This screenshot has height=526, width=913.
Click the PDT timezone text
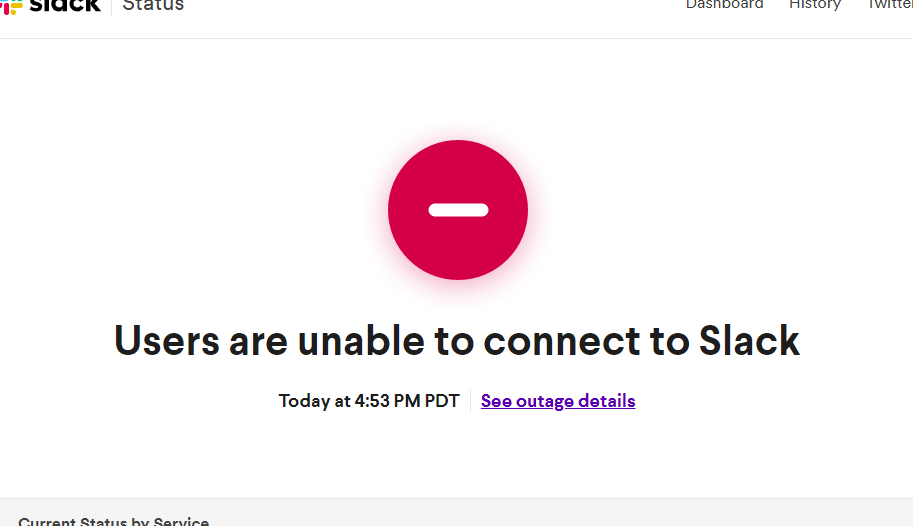pos(439,401)
